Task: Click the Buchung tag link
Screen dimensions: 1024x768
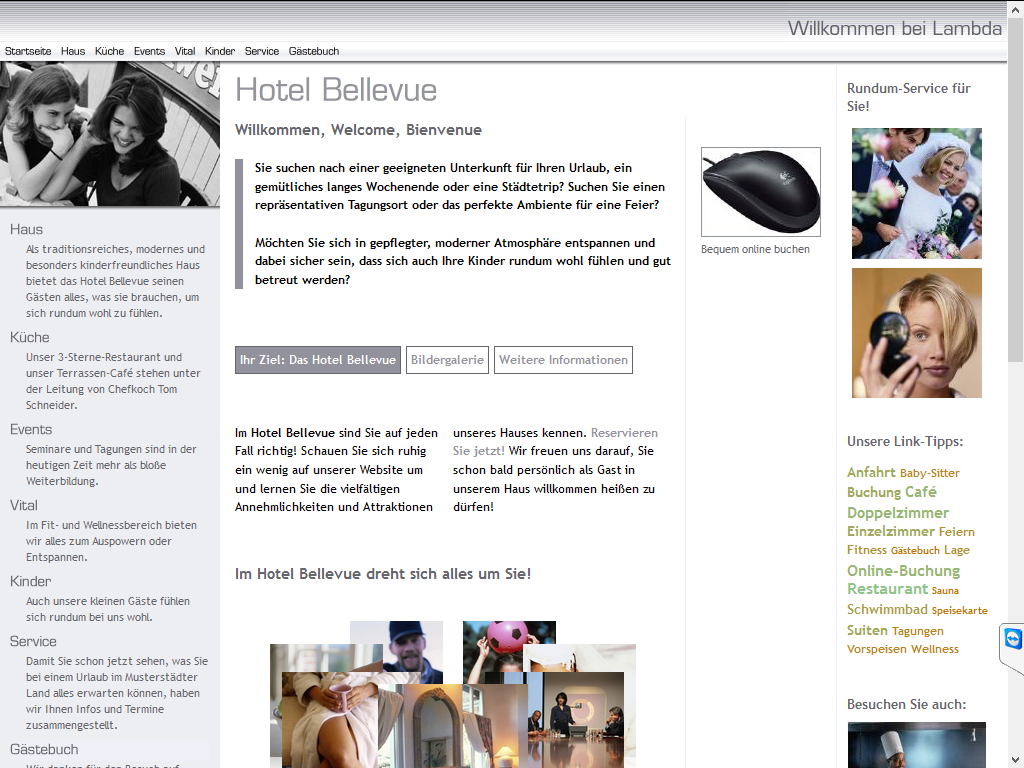Action: (874, 492)
